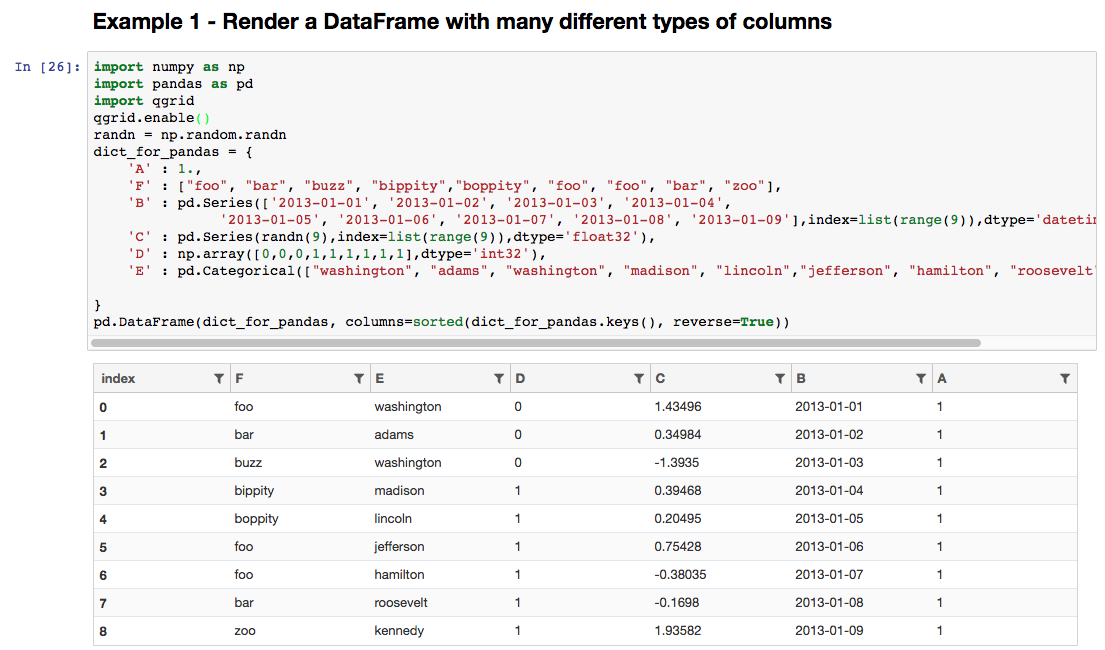Screen dimensions: 1105x650
Task: Open the filter icon on column E
Action: (499, 378)
